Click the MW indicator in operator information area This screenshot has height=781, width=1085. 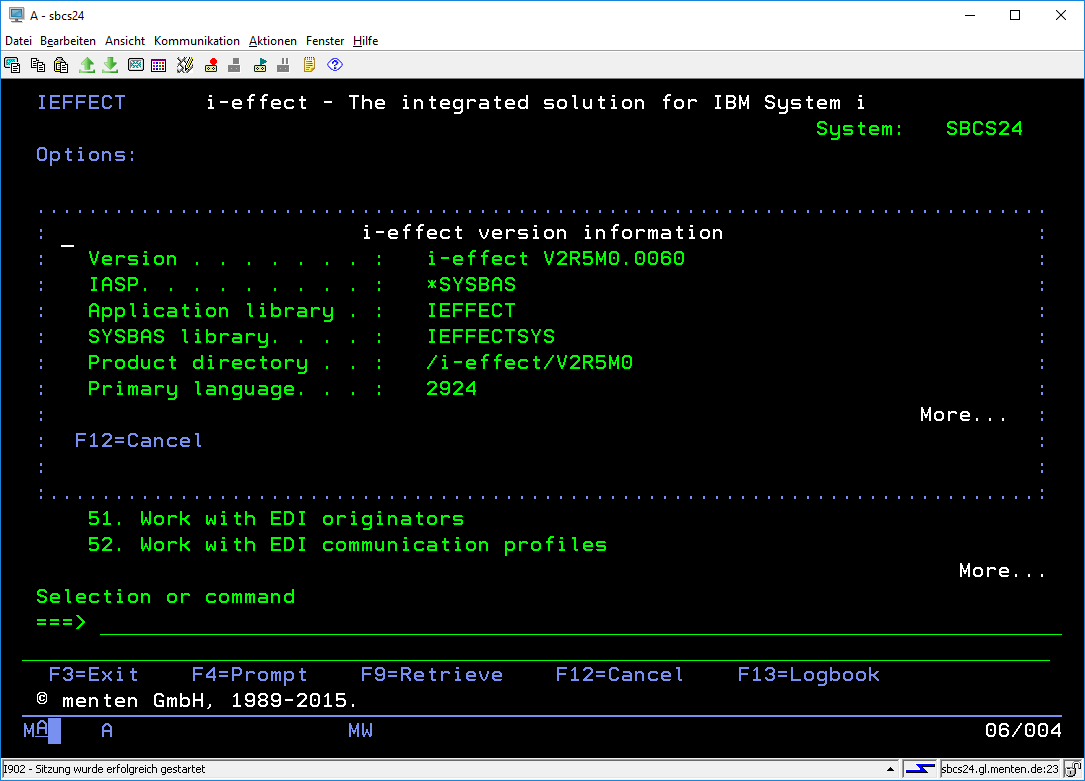[x=361, y=730]
